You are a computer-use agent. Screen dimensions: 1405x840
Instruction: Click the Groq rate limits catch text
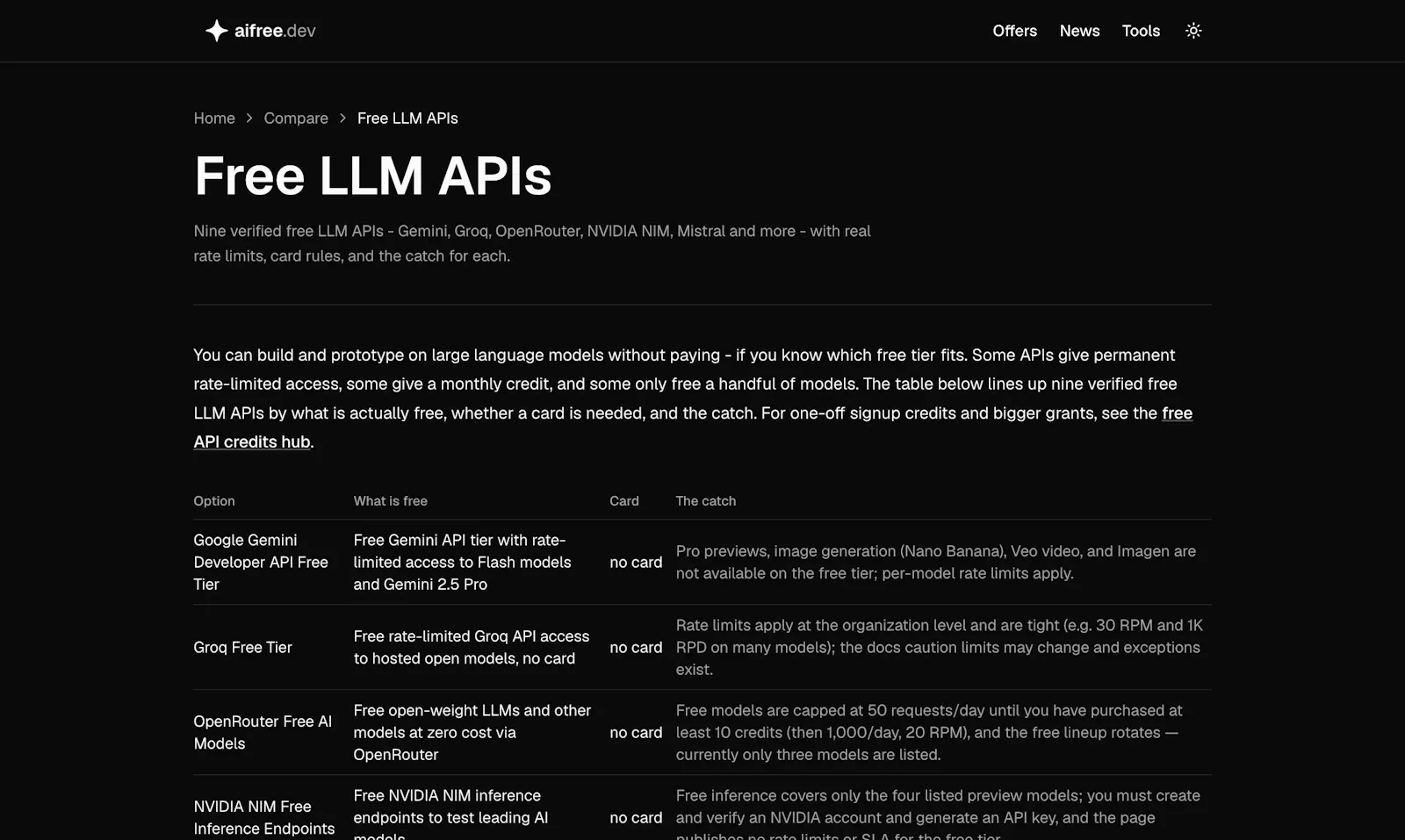point(939,648)
